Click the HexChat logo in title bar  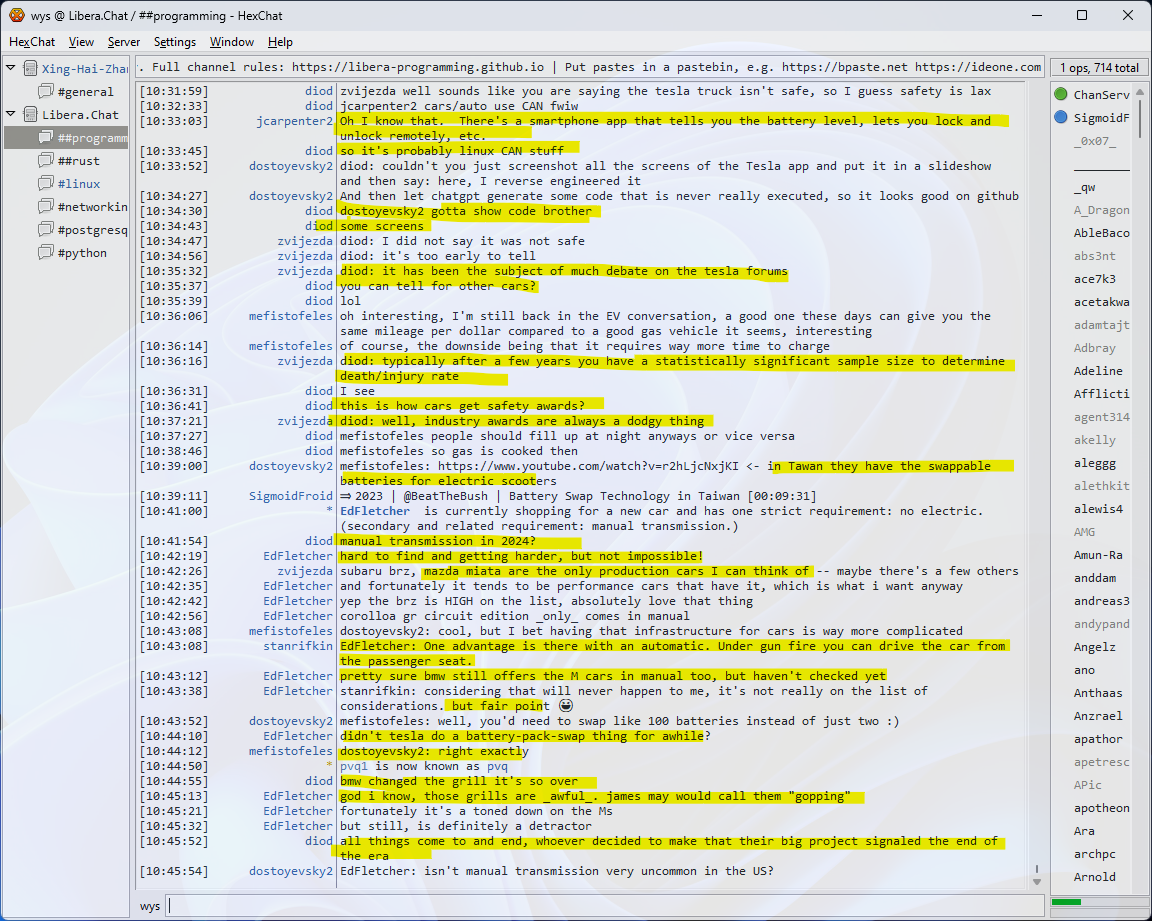pyautogui.click(x=16, y=16)
